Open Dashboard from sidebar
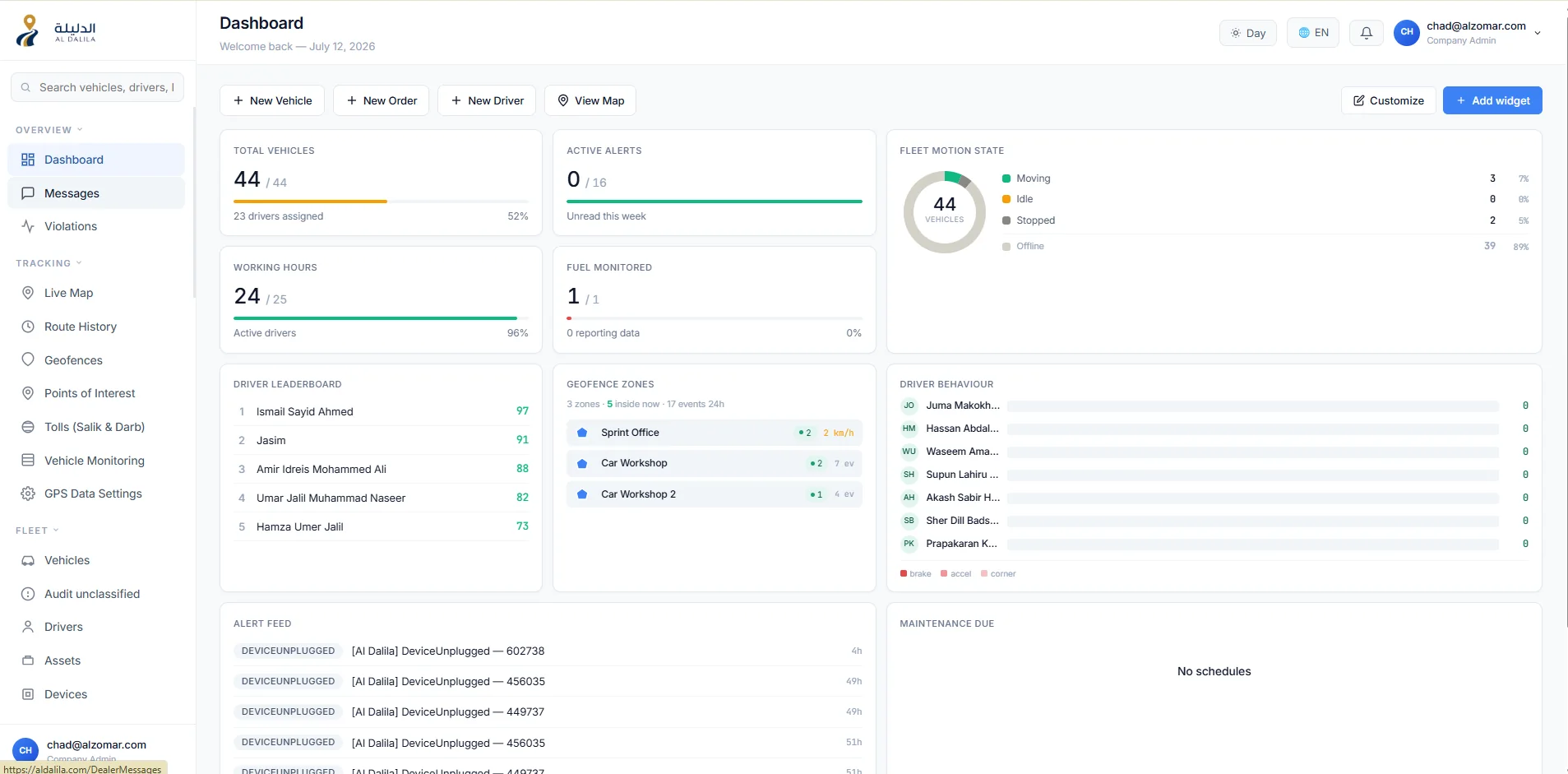 click(x=96, y=160)
